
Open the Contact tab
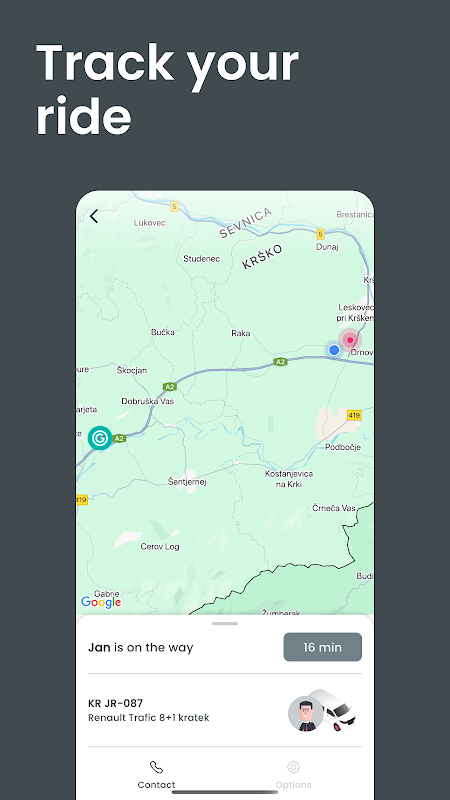156,774
